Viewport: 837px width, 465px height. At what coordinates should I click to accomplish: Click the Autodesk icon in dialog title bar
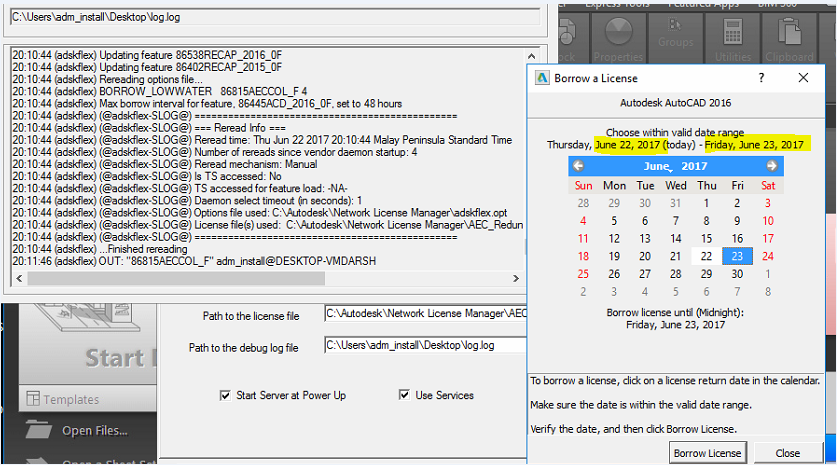(x=542, y=78)
